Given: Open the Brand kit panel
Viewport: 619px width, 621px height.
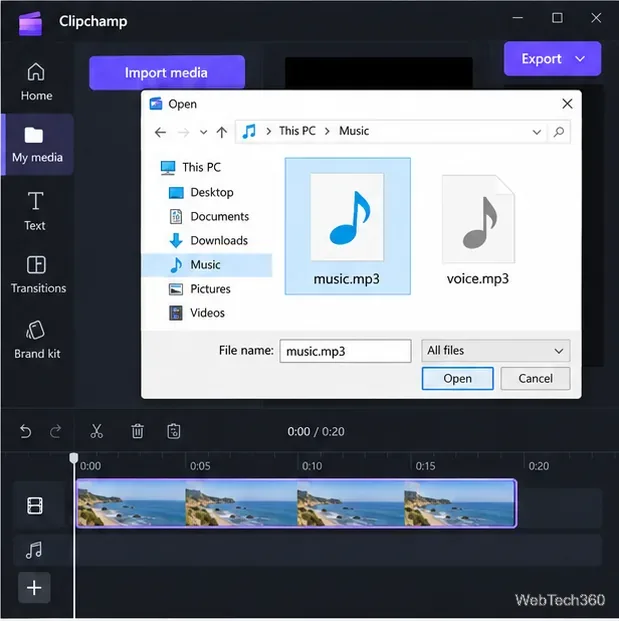Looking at the screenshot, I should 37,340.
